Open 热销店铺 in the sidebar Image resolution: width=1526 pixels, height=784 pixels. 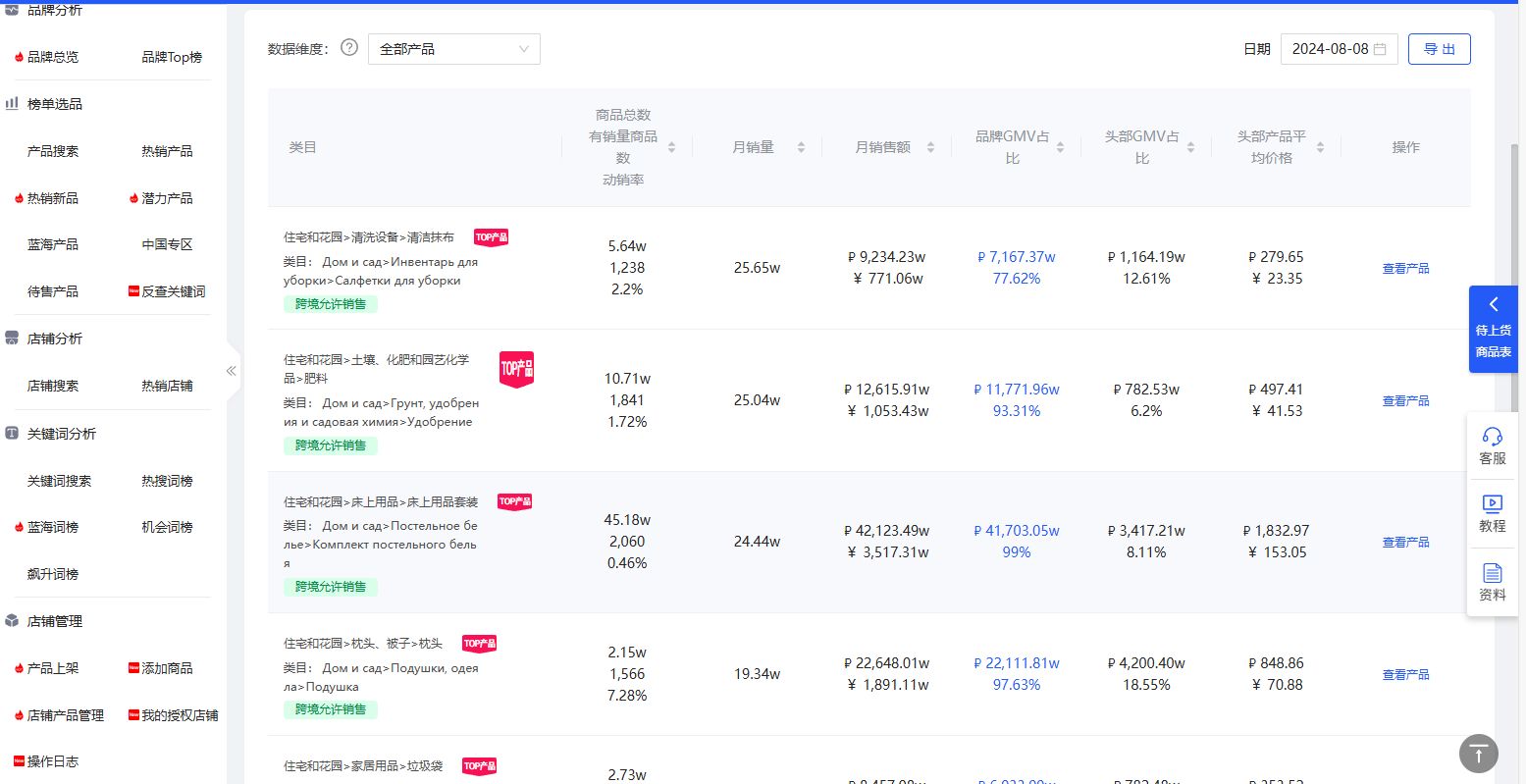coord(167,386)
